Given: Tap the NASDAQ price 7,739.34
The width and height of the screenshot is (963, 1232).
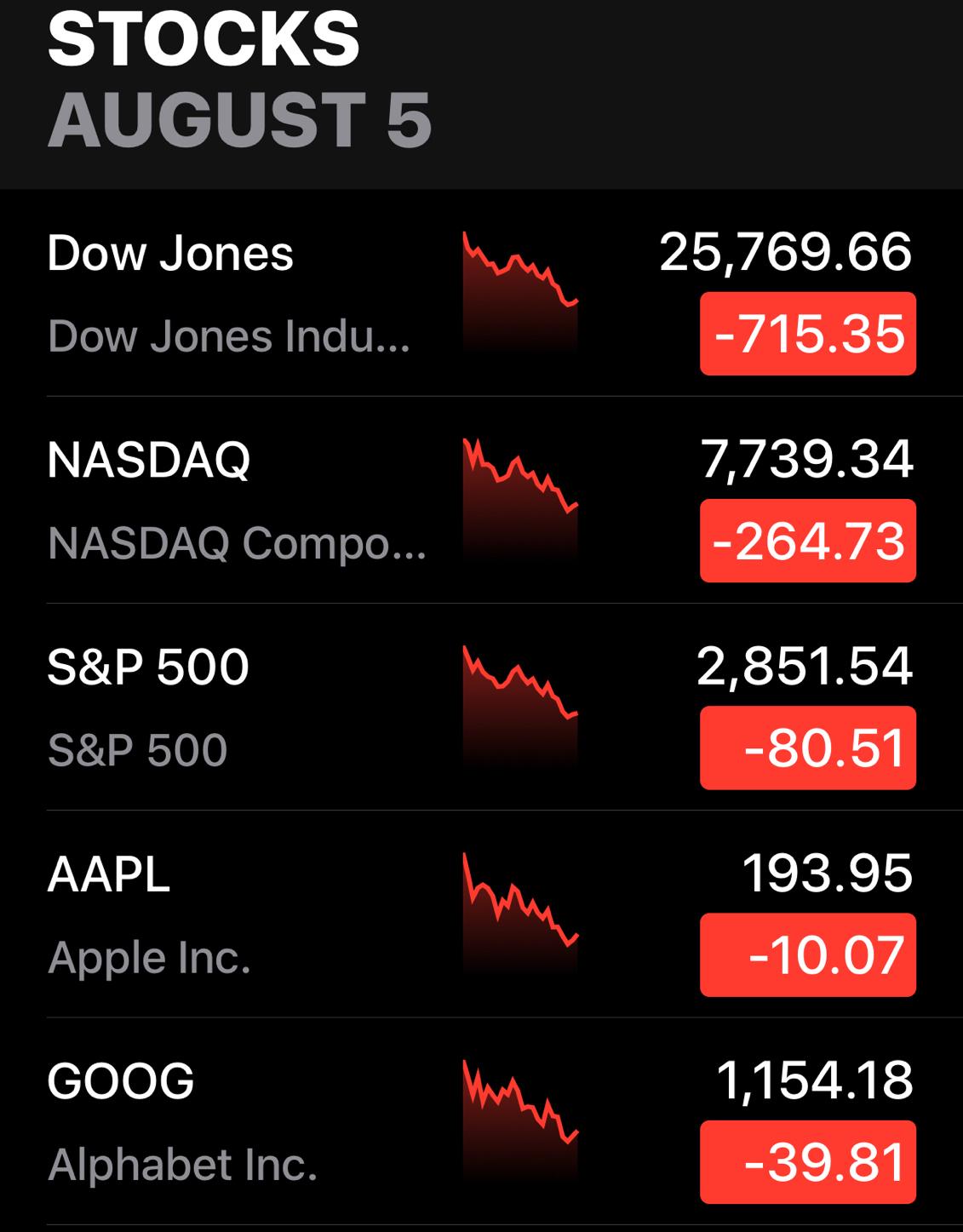Looking at the screenshot, I should tap(805, 459).
